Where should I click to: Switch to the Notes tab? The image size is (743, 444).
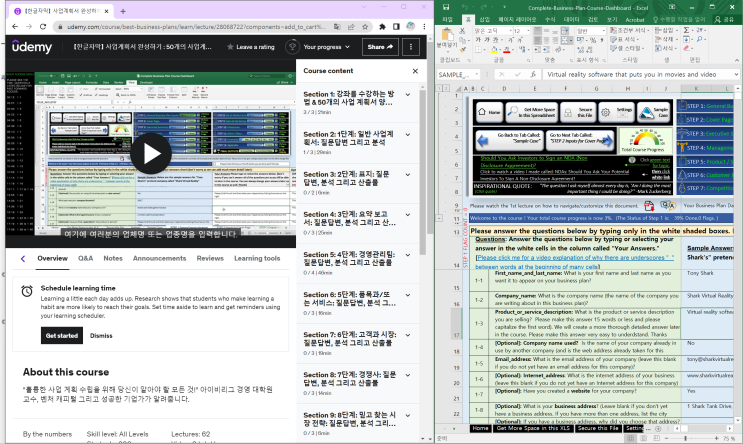[x=113, y=258]
